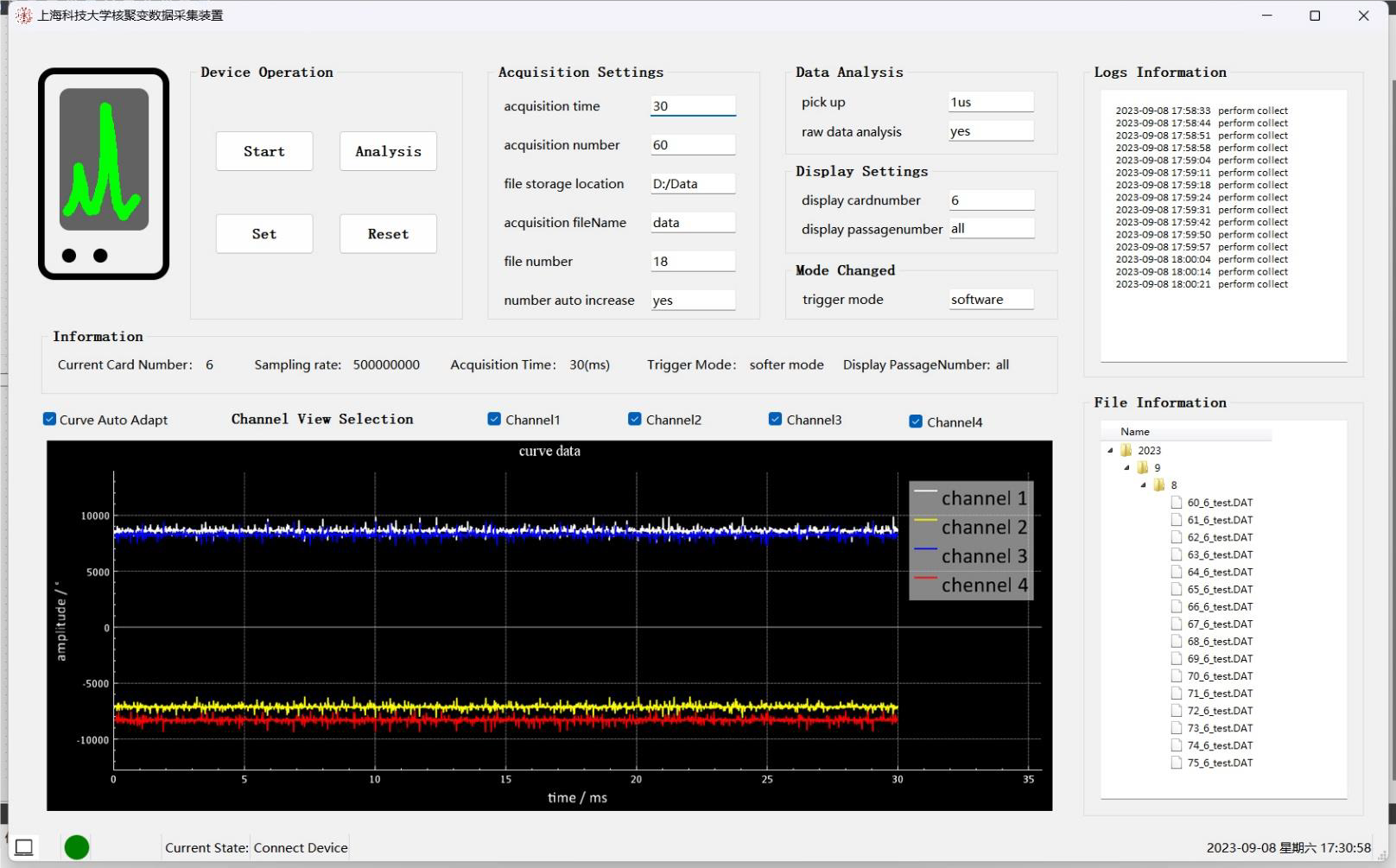
Task: Click the date time in status bar
Action: click(x=1289, y=847)
